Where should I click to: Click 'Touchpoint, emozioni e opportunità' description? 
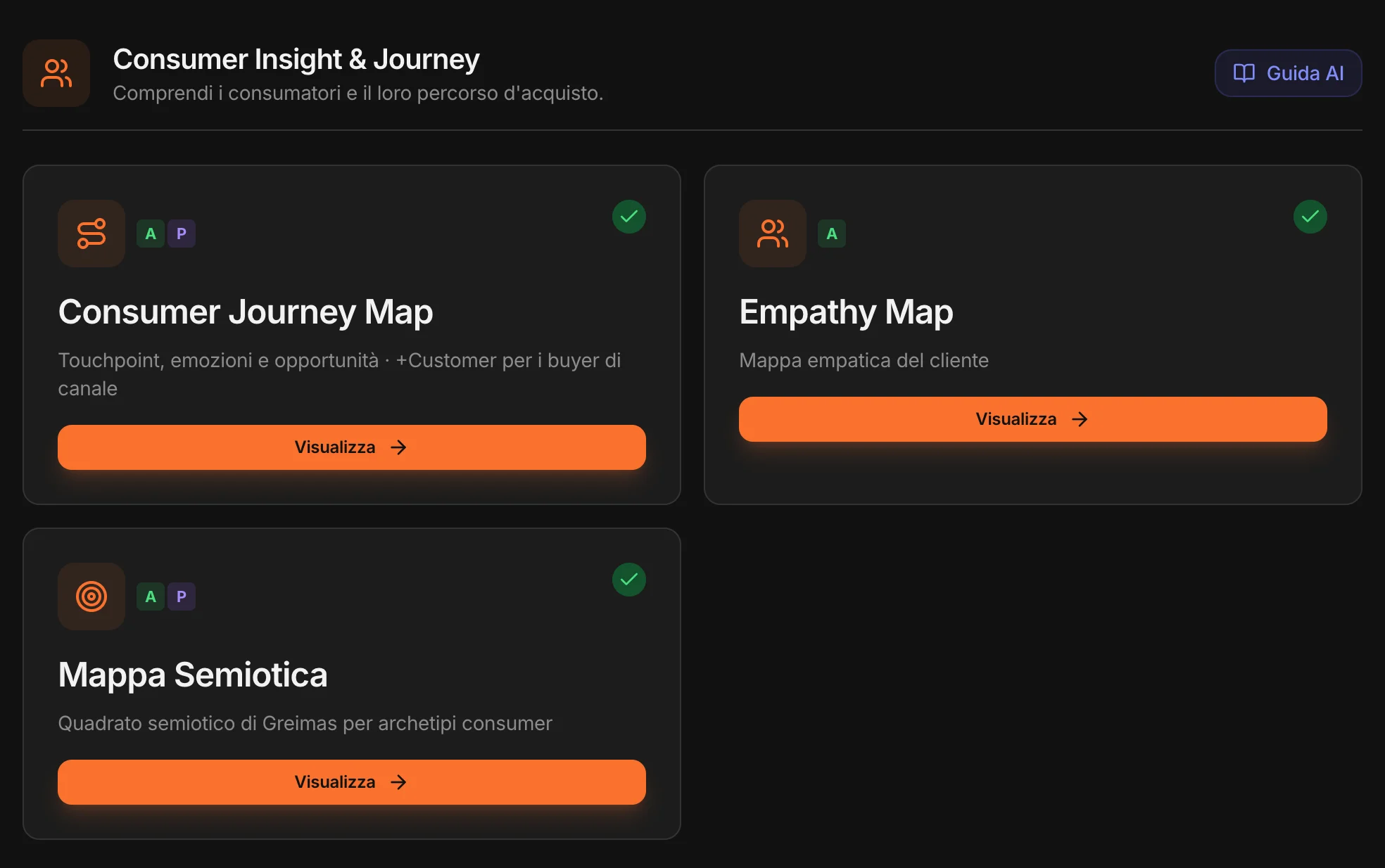(x=339, y=374)
